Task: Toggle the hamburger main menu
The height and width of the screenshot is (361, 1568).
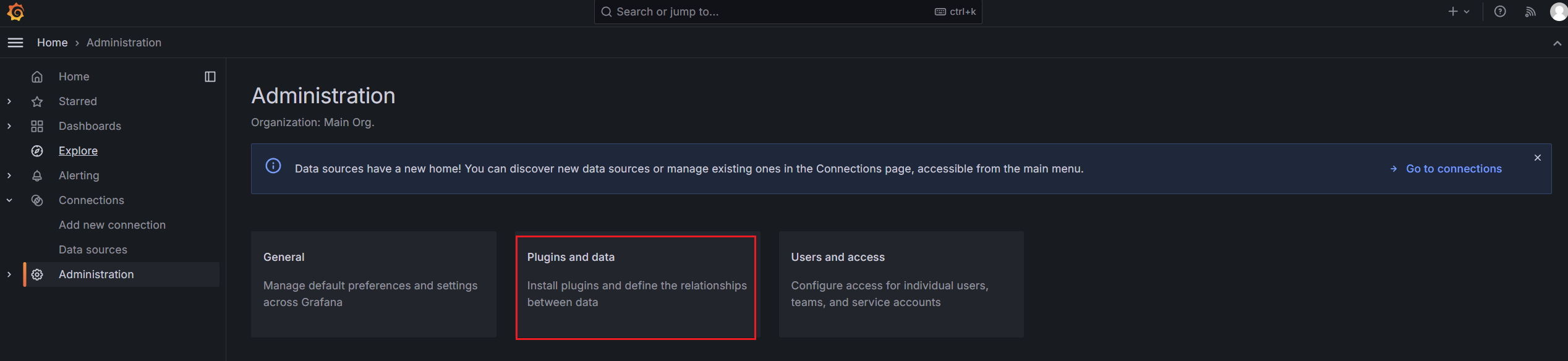Action: click(15, 43)
